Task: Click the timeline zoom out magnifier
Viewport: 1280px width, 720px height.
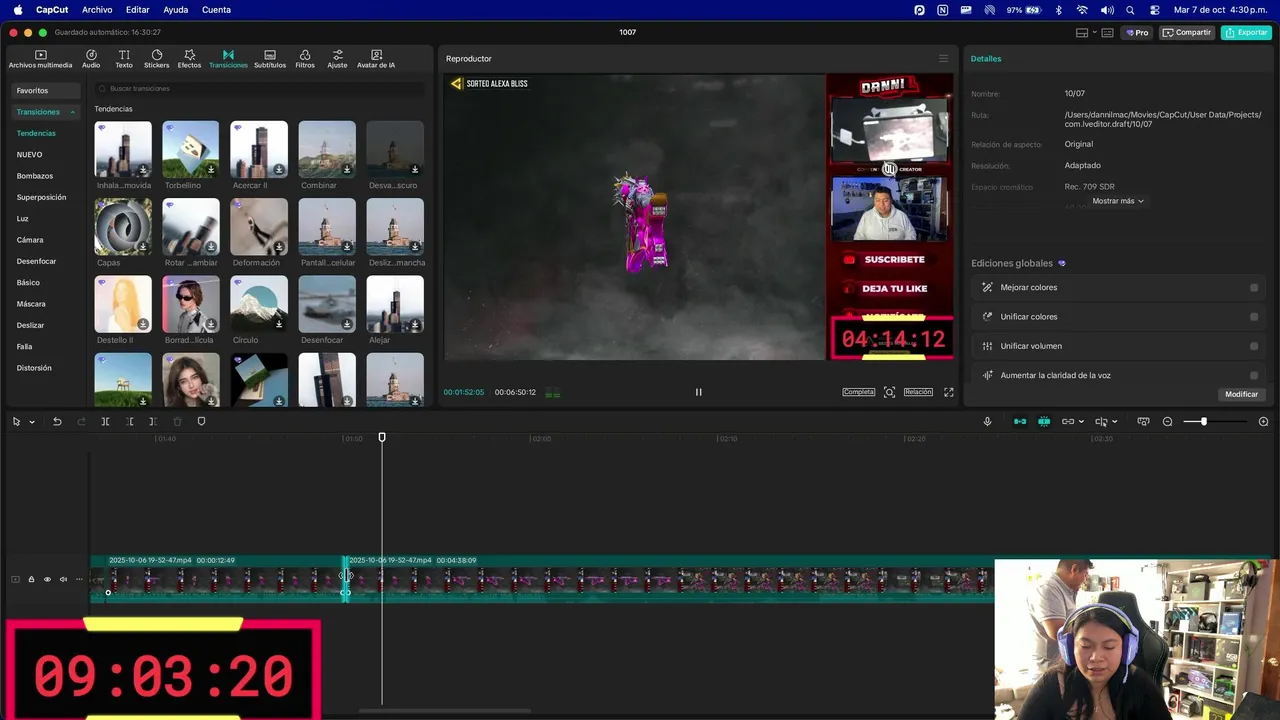Action: pyautogui.click(x=1167, y=422)
